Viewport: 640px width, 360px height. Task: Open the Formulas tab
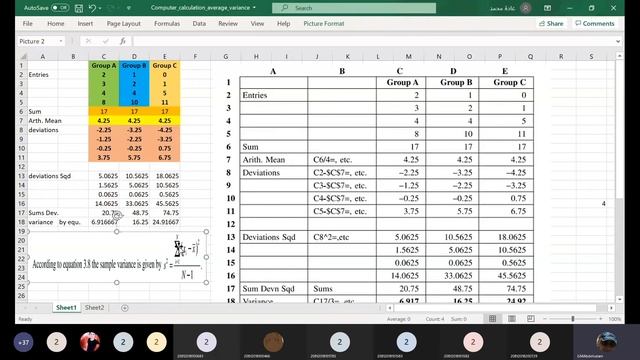pos(167,24)
